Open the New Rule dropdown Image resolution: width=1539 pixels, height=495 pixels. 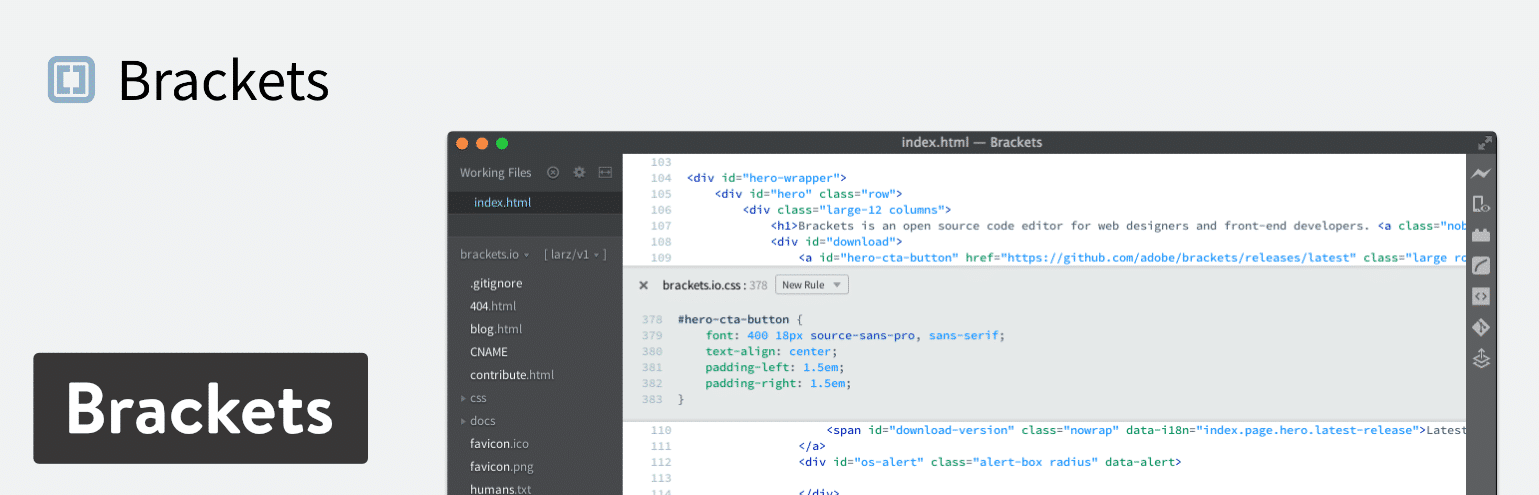click(x=811, y=285)
